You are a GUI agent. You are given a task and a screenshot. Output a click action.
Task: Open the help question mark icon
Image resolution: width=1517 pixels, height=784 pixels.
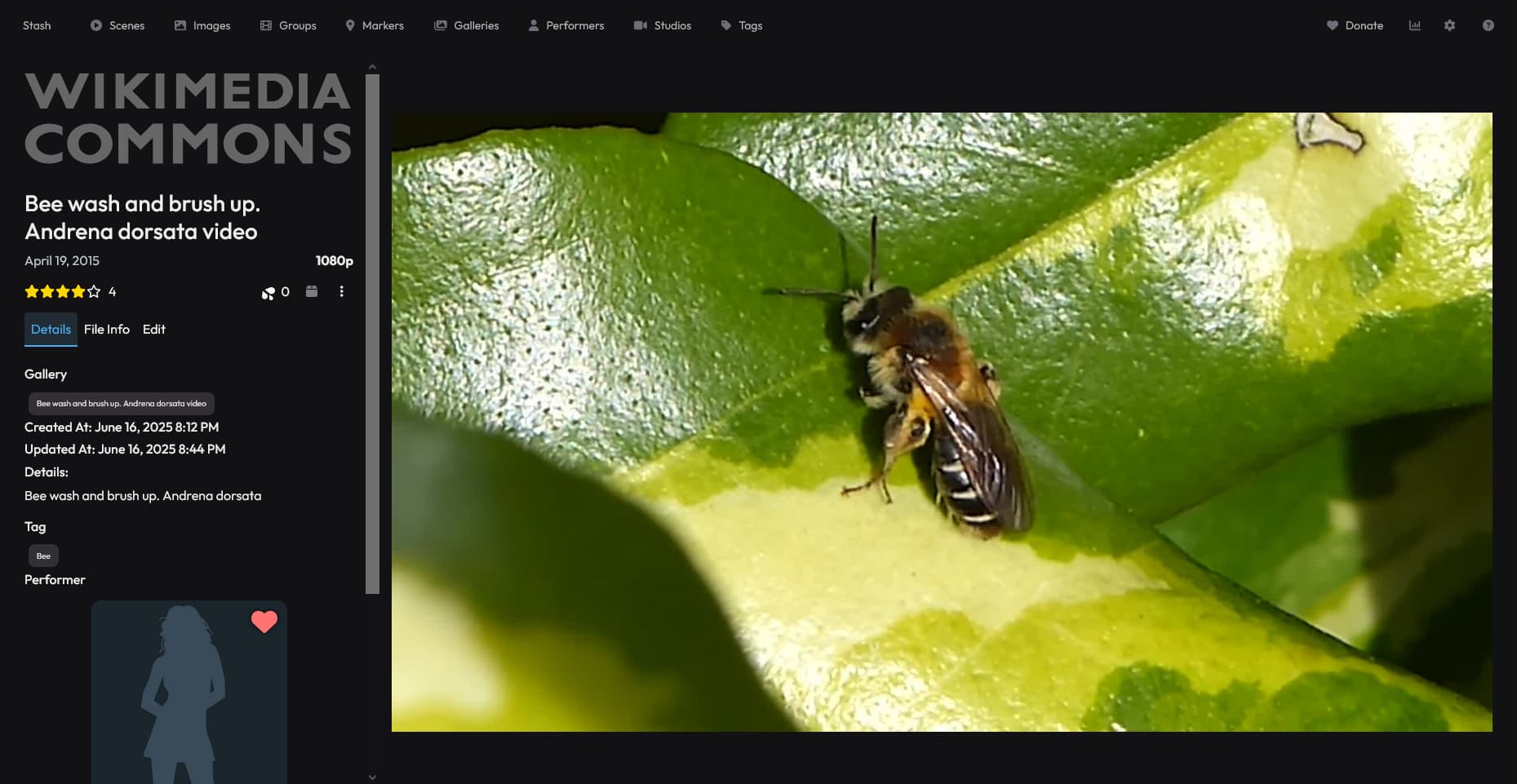tap(1488, 25)
